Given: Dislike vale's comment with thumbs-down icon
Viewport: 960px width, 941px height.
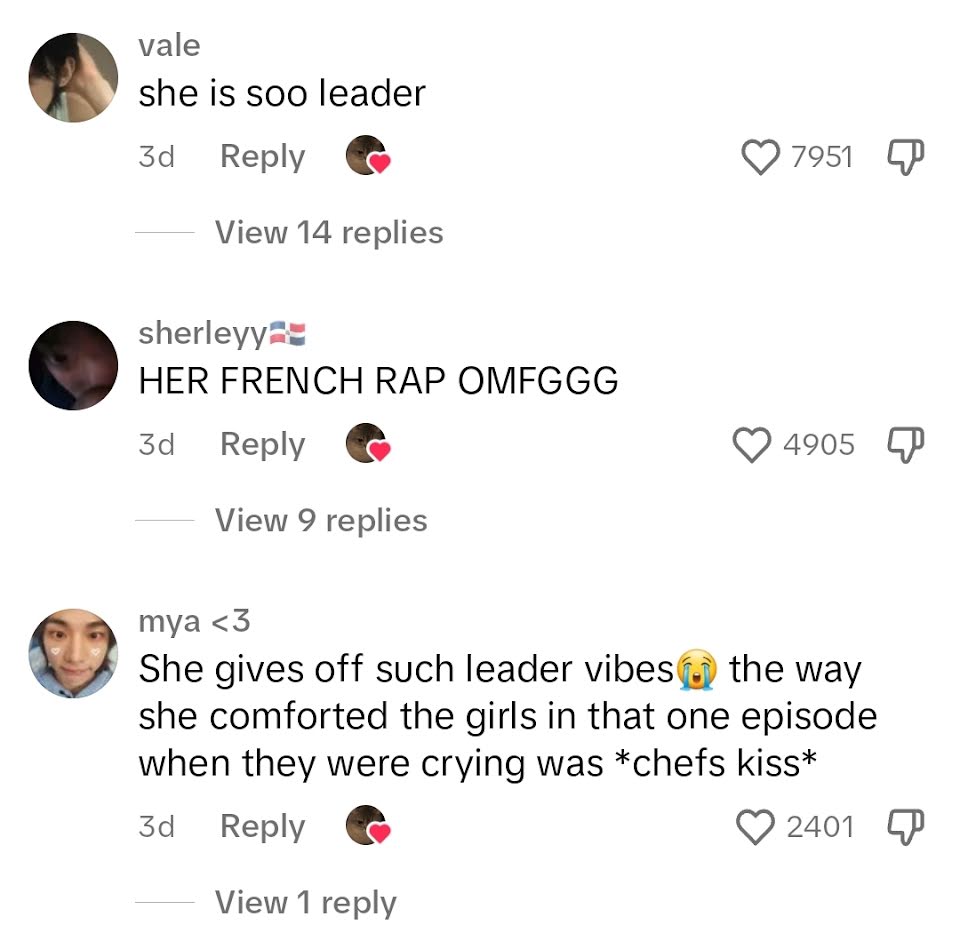Looking at the screenshot, I should (x=906, y=157).
